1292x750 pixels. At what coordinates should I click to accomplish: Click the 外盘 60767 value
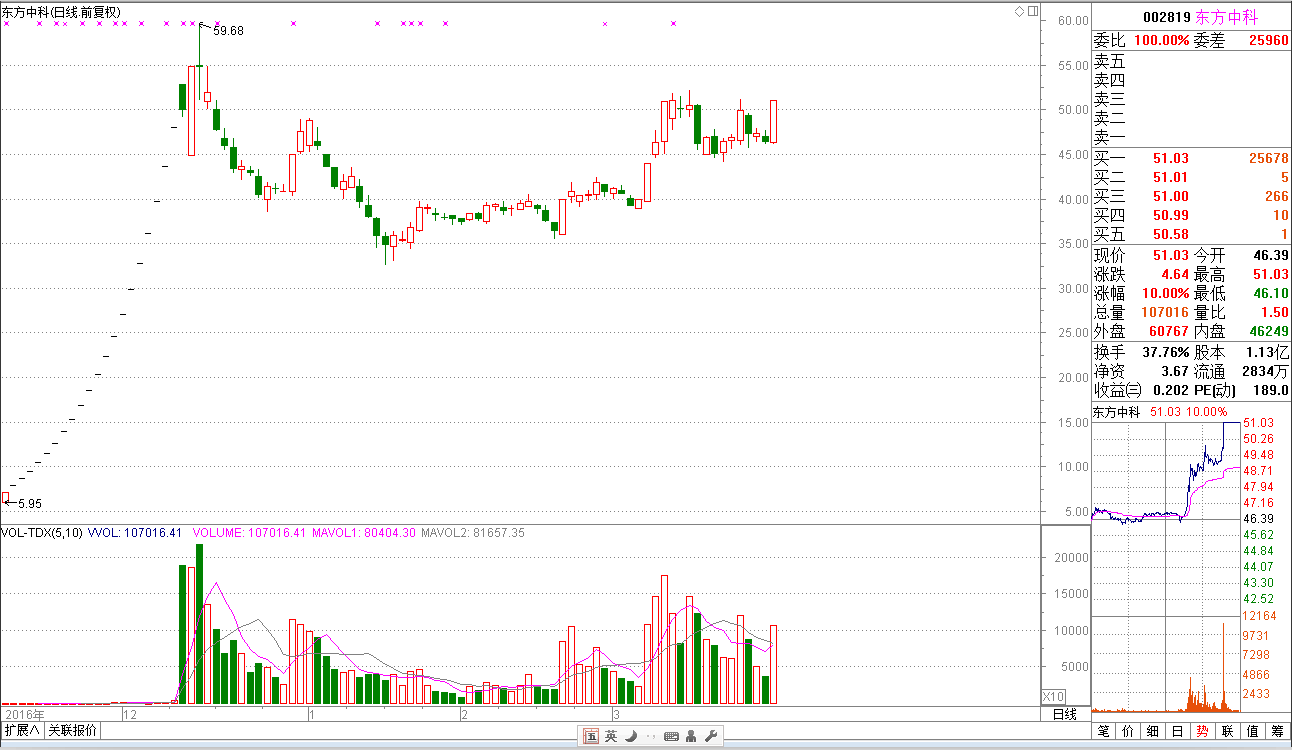(x=1169, y=332)
